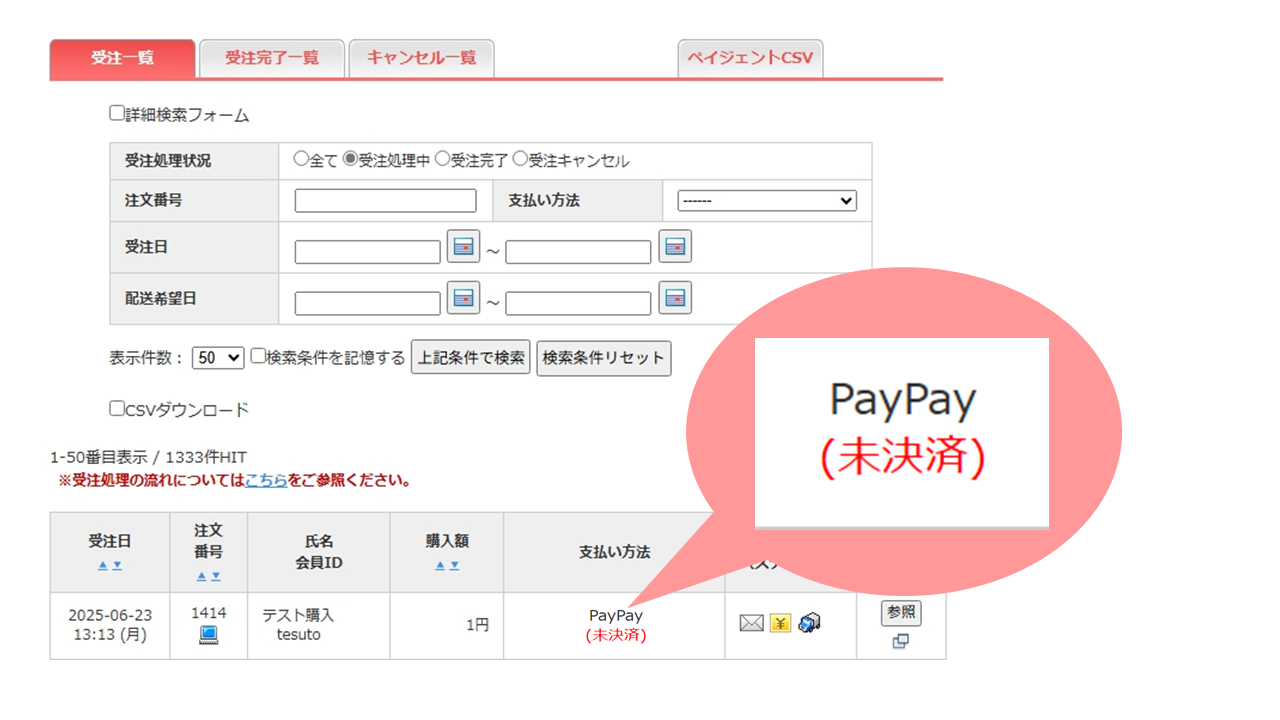Open calendar for 配送希望日 end date
The height and width of the screenshot is (720, 1280).
(x=675, y=298)
